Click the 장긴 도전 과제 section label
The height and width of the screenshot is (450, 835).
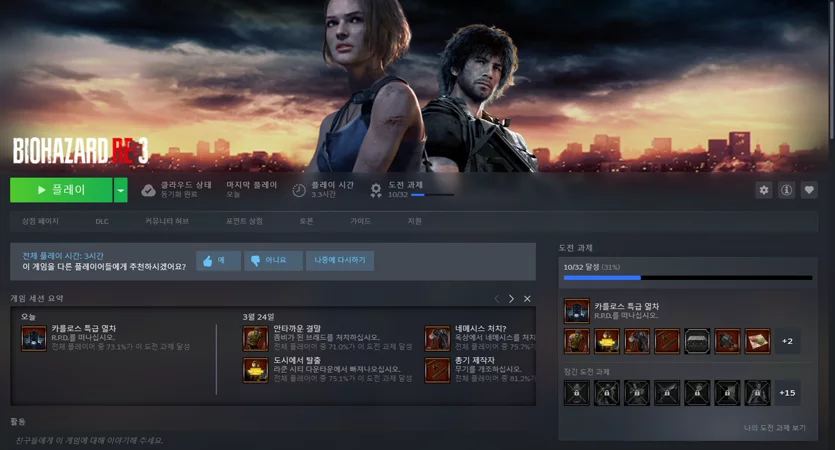pyautogui.click(x=586, y=372)
